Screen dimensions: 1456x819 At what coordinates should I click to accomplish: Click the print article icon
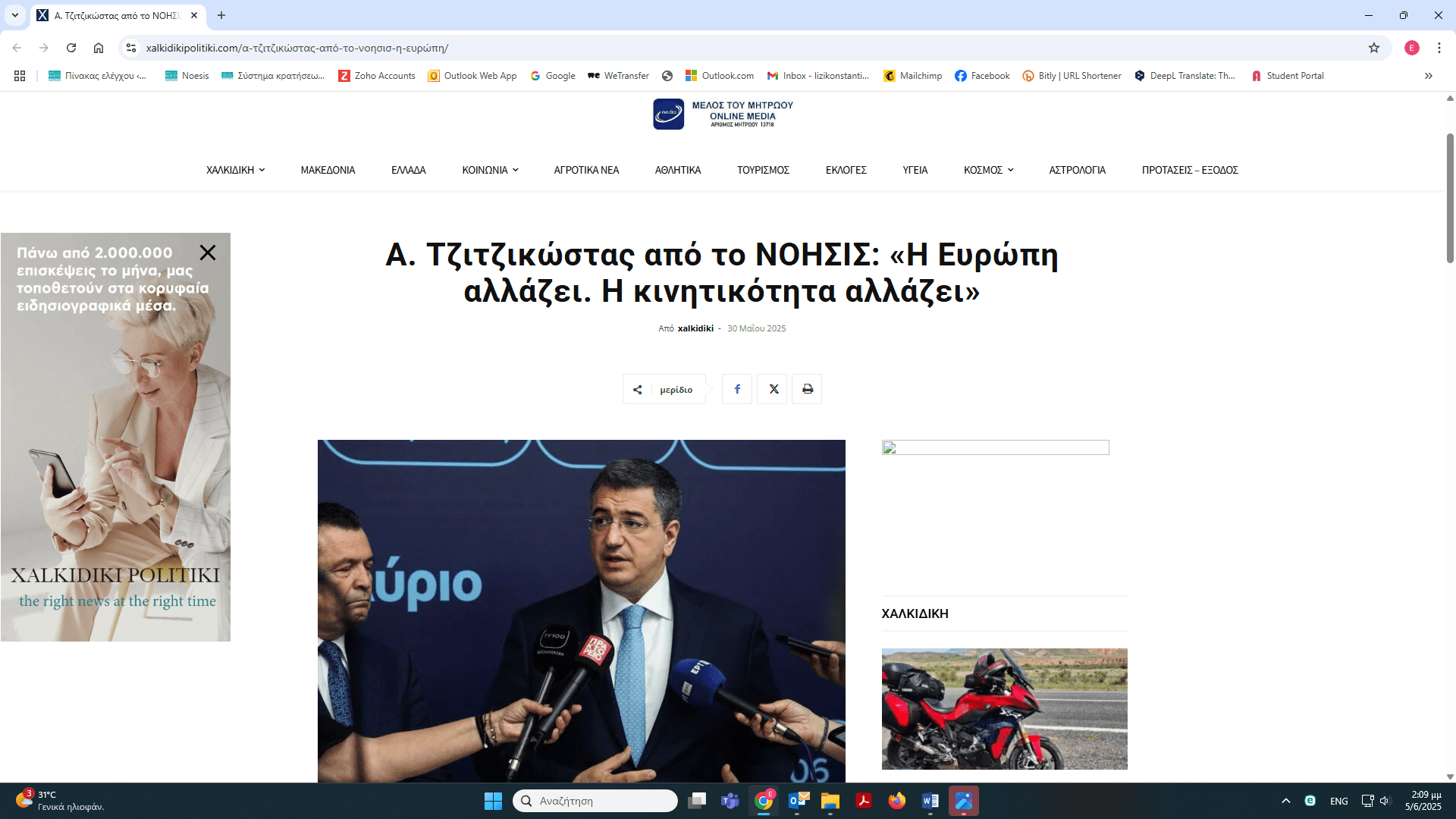tap(807, 389)
